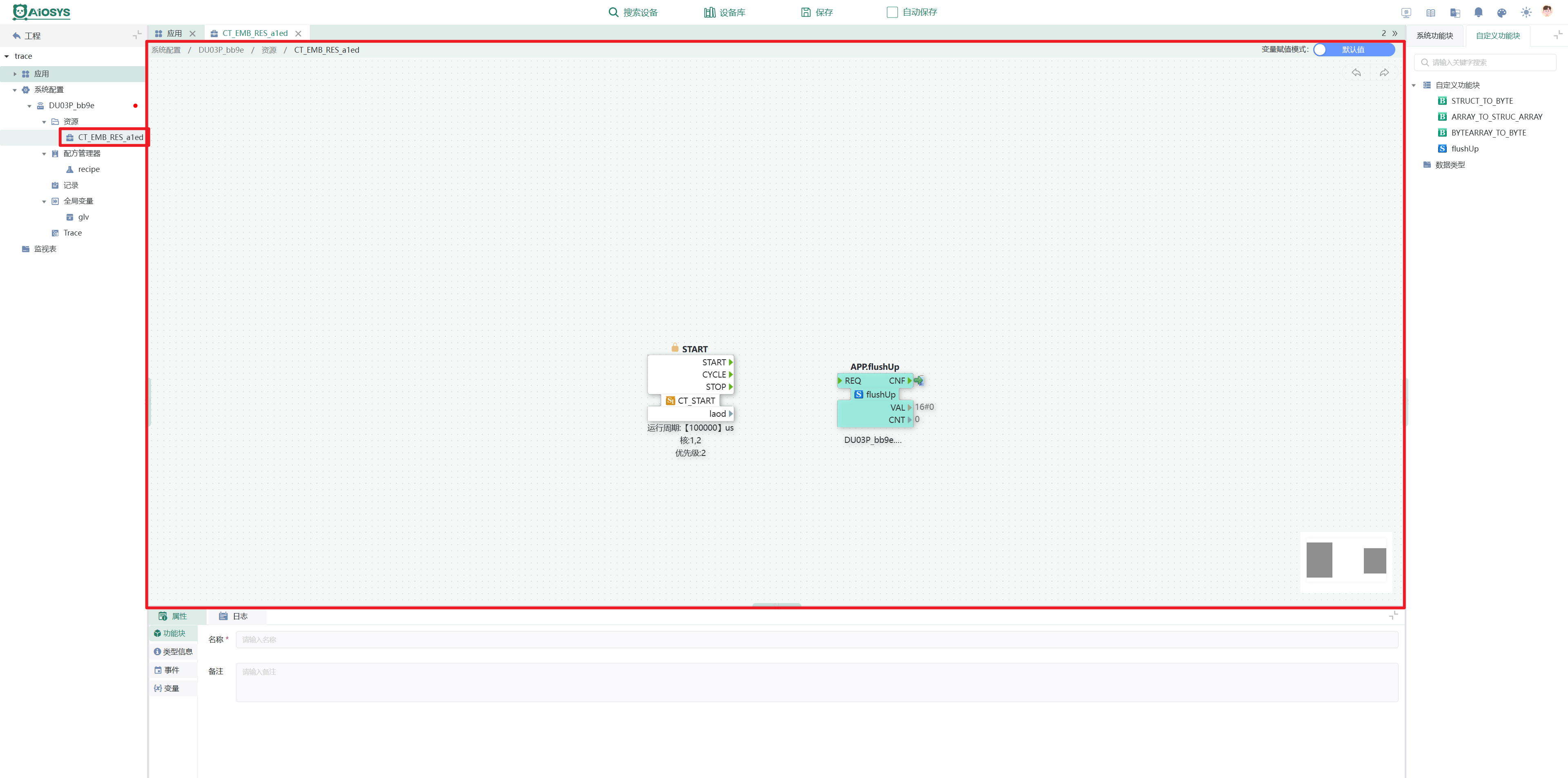The height and width of the screenshot is (778, 1568).
Task: Expand the 应用 tree node arrow
Action: coord(15,74)
